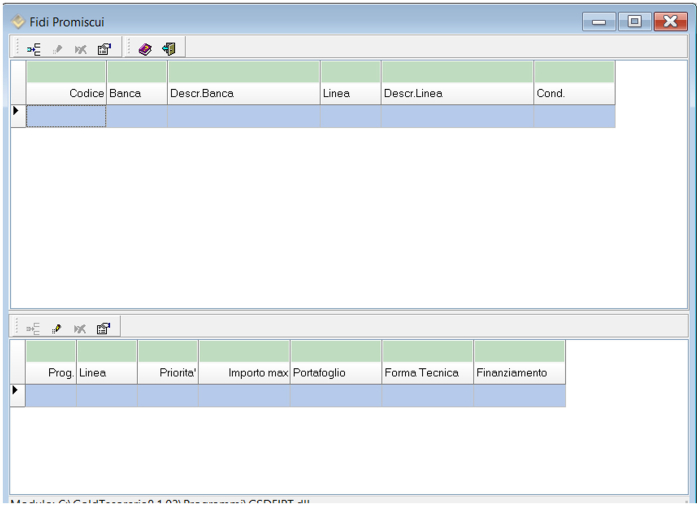The image size is (700, 506).
Task: Click the Descr.Banca column header
Action: pyautogui.click(x=243, y=93)
